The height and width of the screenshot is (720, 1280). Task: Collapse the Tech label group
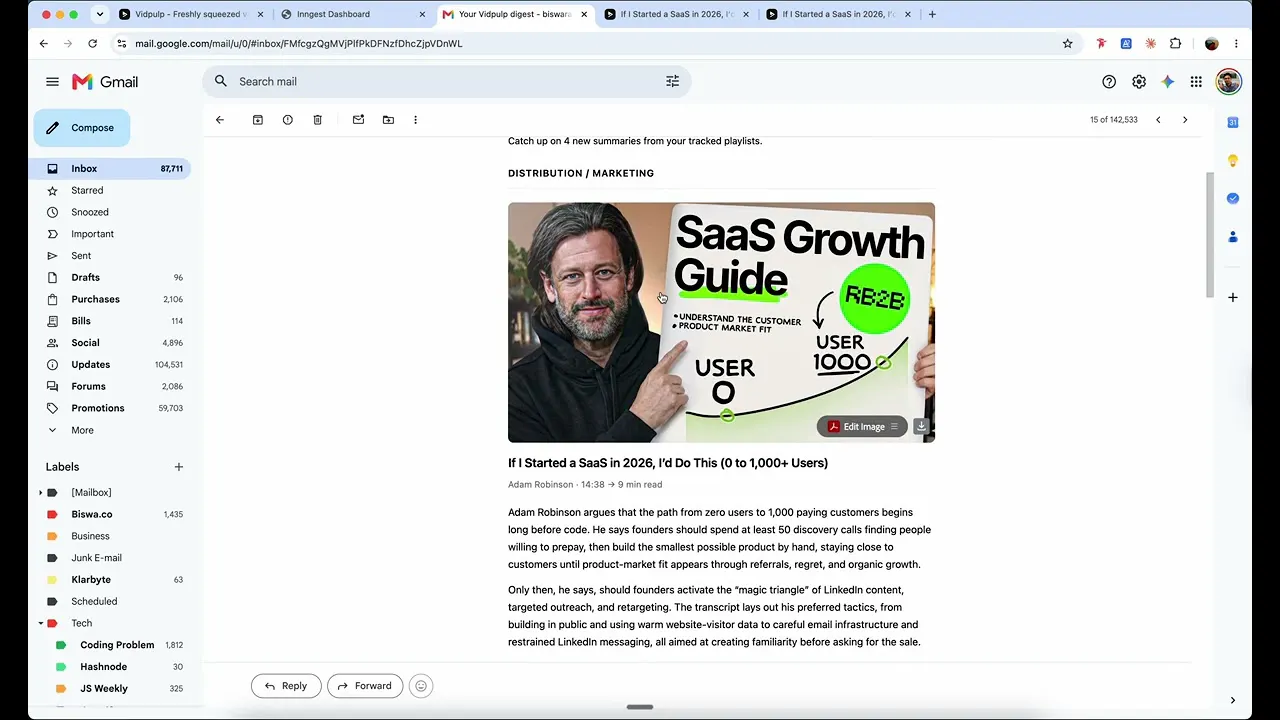[x=41, y=624]
